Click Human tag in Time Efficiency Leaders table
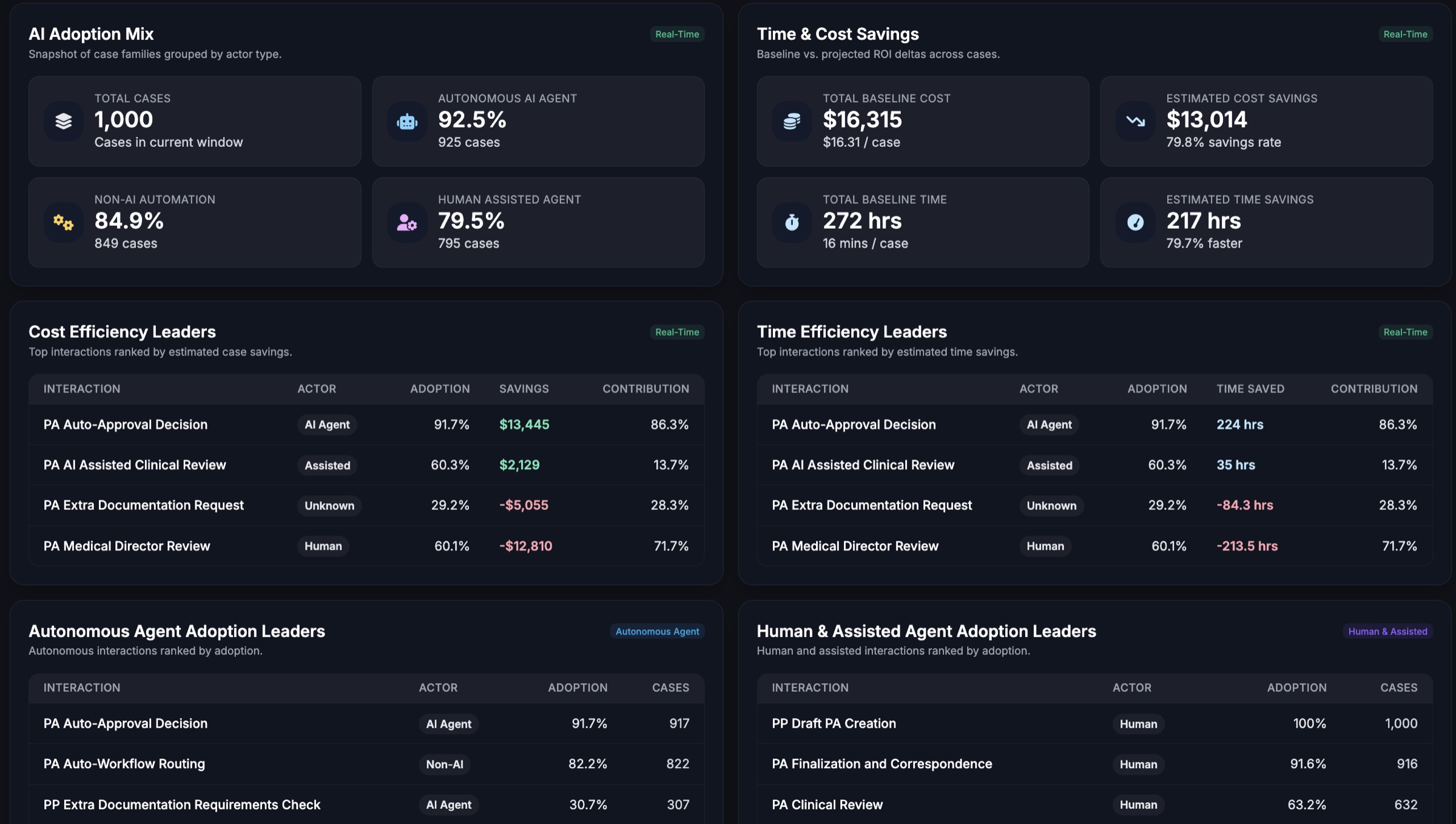 1045,546
